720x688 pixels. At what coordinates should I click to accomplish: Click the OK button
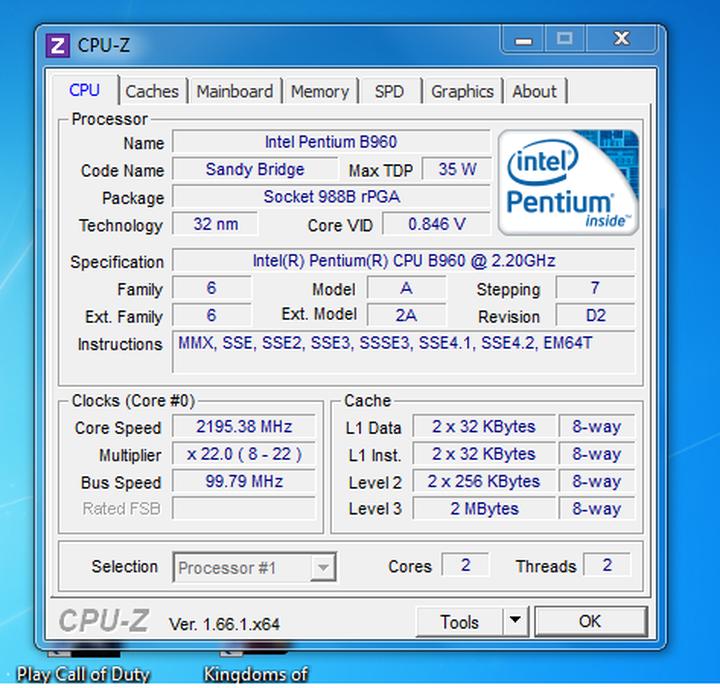tap(591, 622)
